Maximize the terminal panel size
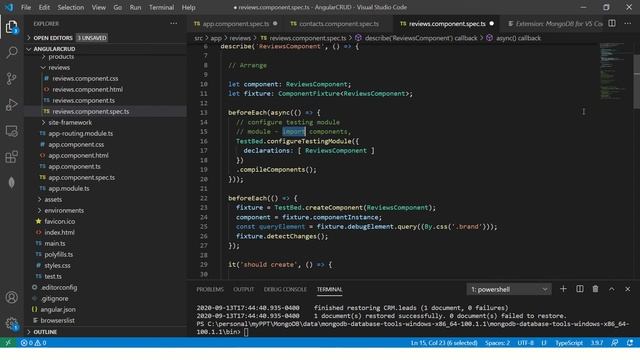The width and height of the screenshot is (640, 360). pyautogui.click(x=611, y=289)
